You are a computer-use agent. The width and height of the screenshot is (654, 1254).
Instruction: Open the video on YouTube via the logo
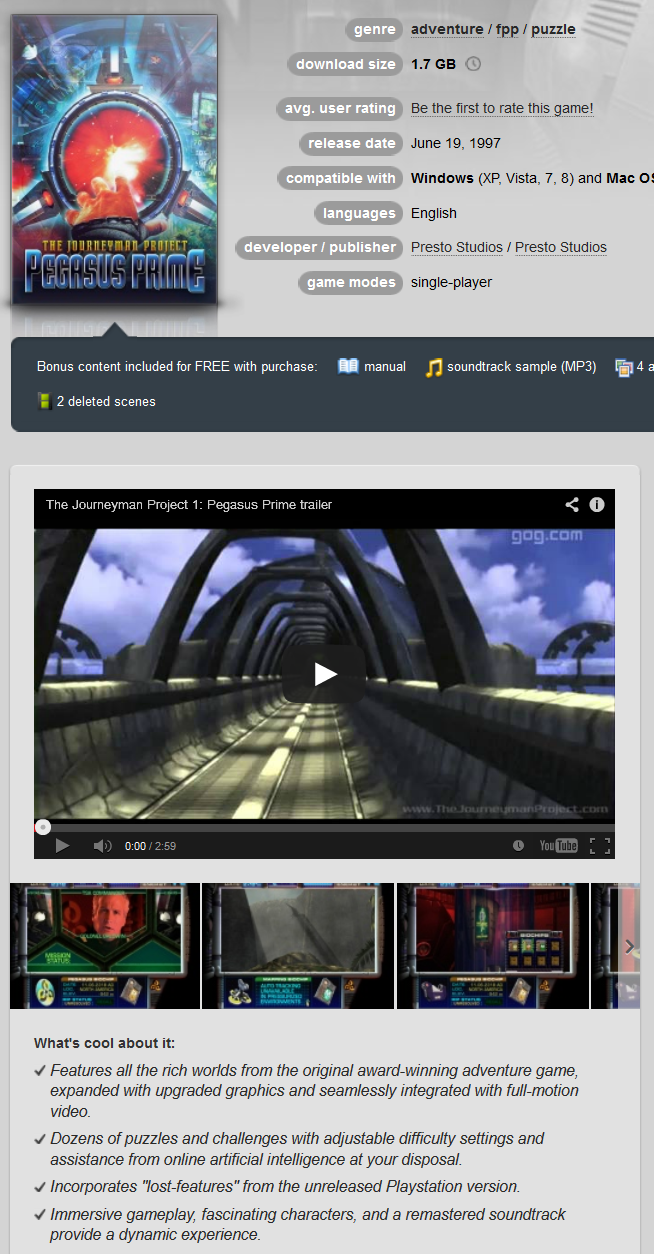pos(558,846)
